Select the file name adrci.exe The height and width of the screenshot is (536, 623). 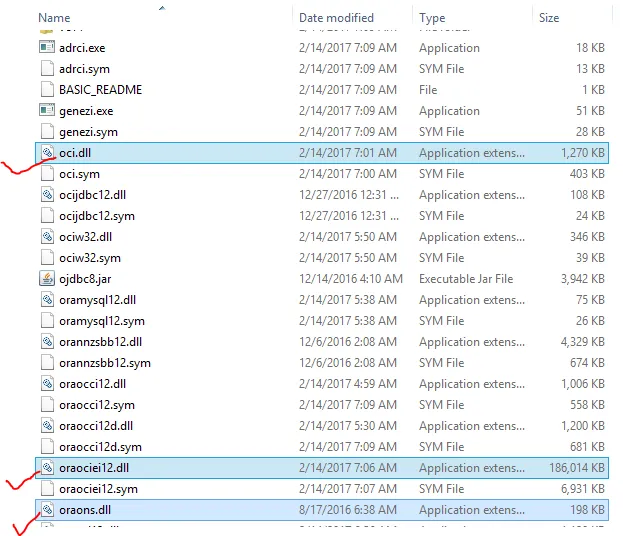point(82,48)
